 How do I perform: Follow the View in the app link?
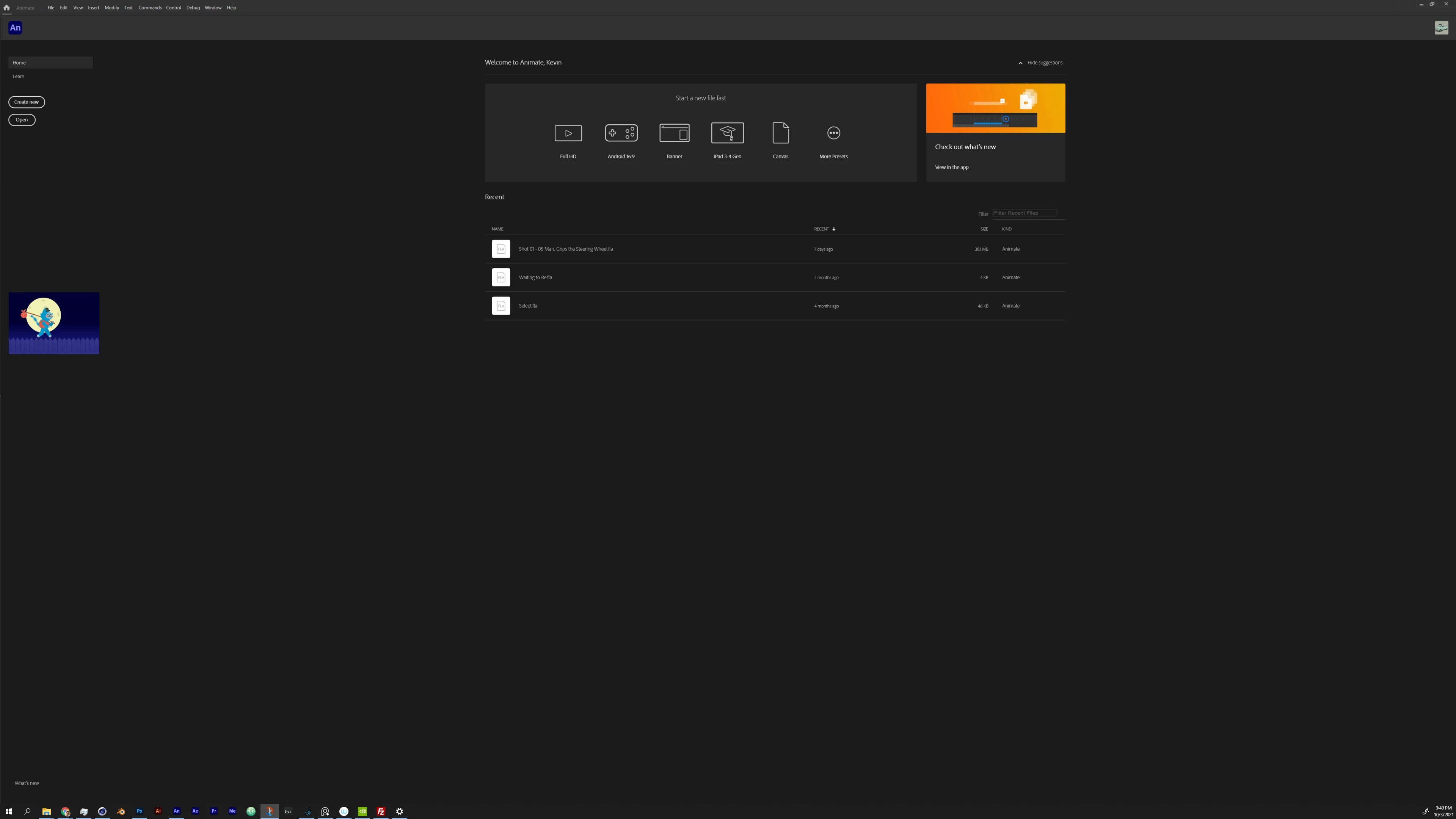951,167
